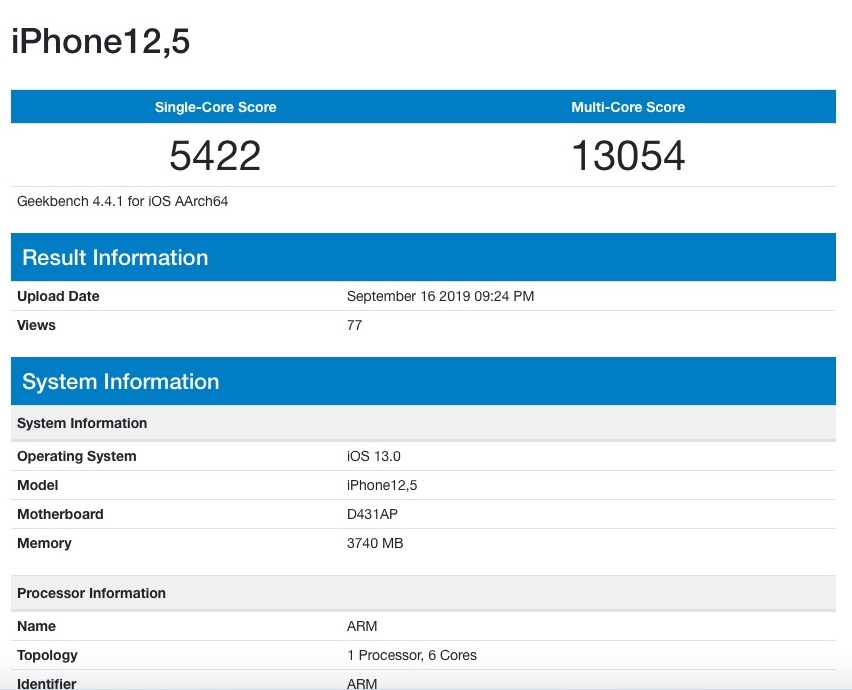The height and width of the screenshot is (690, 852).
Task: Click the iPhone12,5 value in Model row
Action: pos(382,485)
